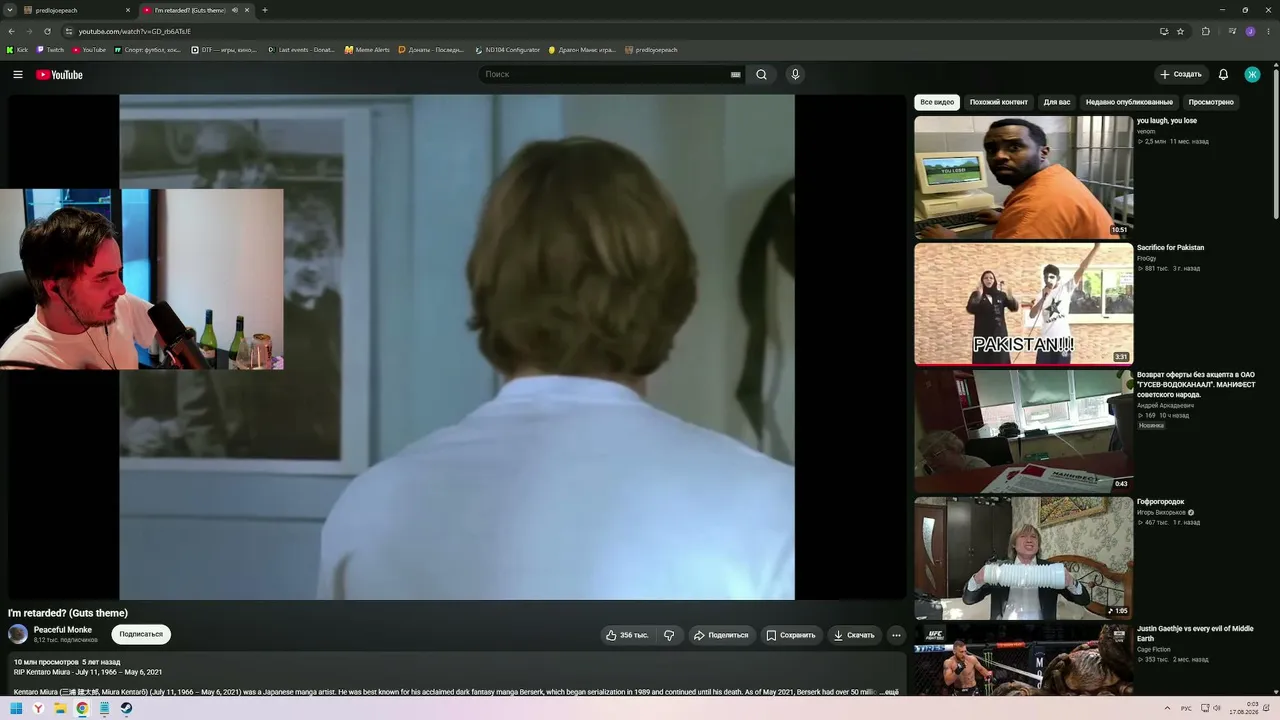This screenshot has width=1280, height=720.
Task: Select the "Похожий контент" filter chip
Action: (x=998, y=102)
